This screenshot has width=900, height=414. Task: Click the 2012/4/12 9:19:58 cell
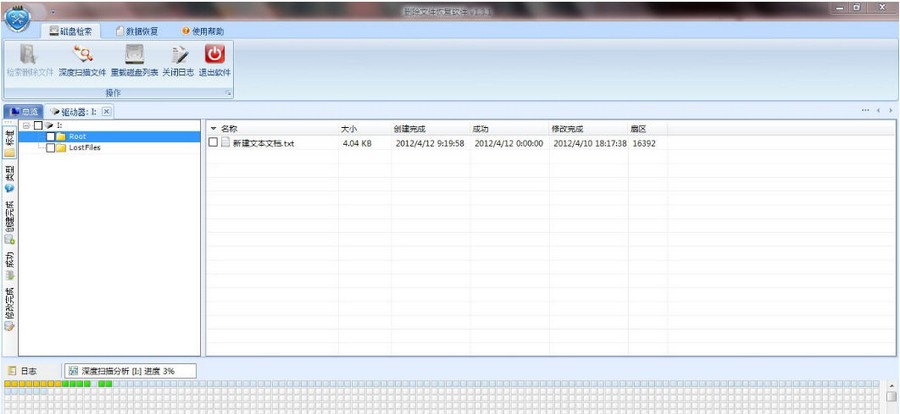click(430, 143)
